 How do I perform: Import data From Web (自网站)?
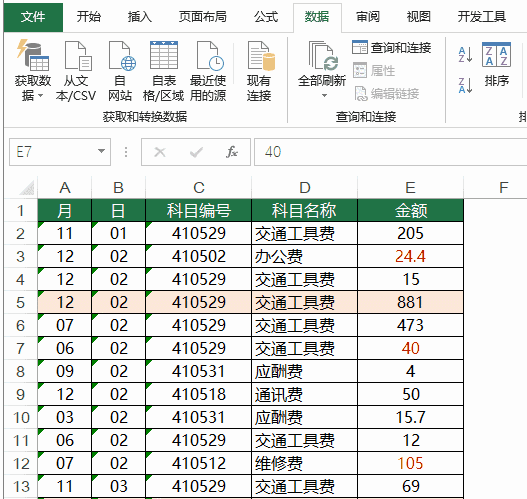tap(120, 71)
